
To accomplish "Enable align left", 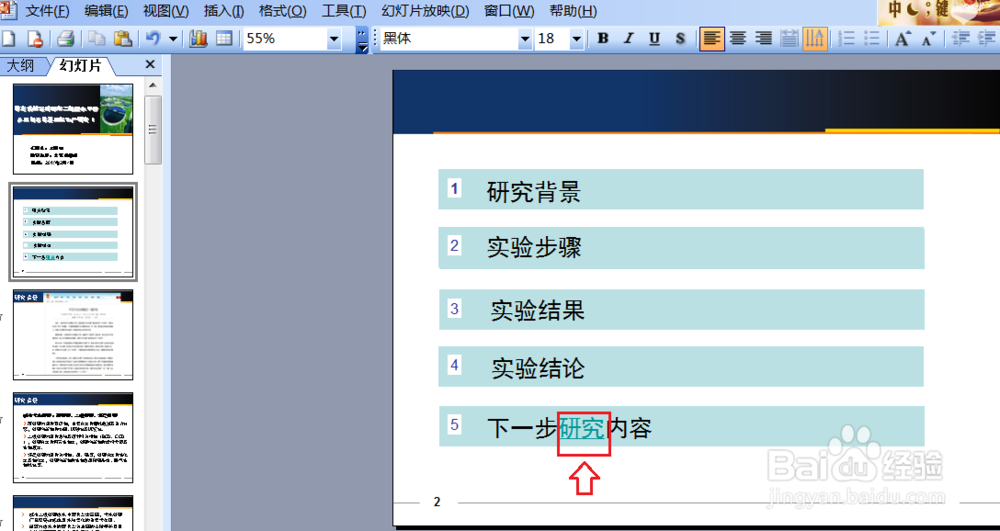I will [x=712, y=39].
